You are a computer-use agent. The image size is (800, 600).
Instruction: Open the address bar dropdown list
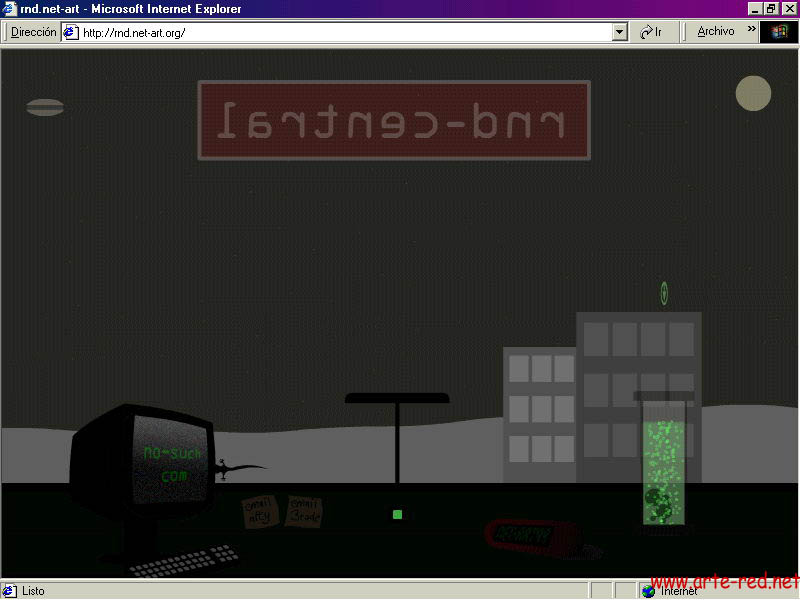pos(620,32)
